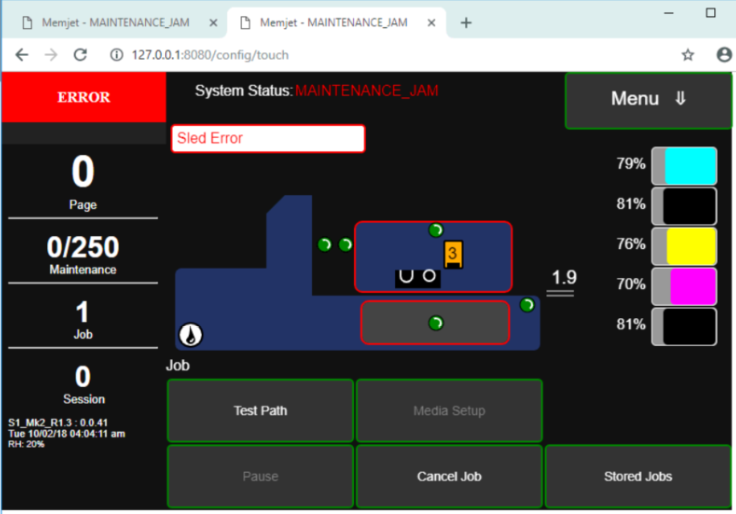The height and width of the screenshot is (514, 736).
Task: Open Stored Jobs
Action: [x=638, y=476]
